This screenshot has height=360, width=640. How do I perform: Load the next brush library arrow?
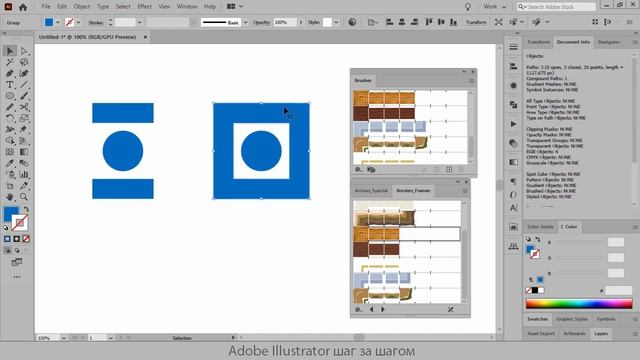(x=383, y=309)
